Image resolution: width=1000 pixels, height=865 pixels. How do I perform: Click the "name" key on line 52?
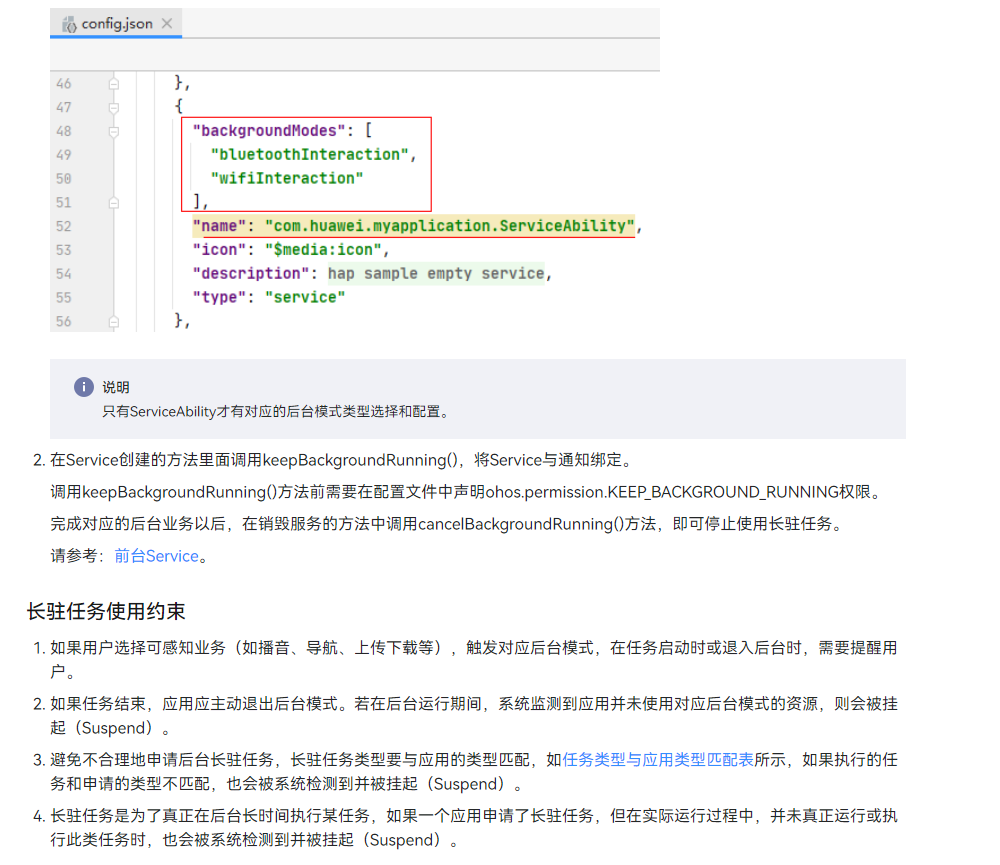pos(219,226)
